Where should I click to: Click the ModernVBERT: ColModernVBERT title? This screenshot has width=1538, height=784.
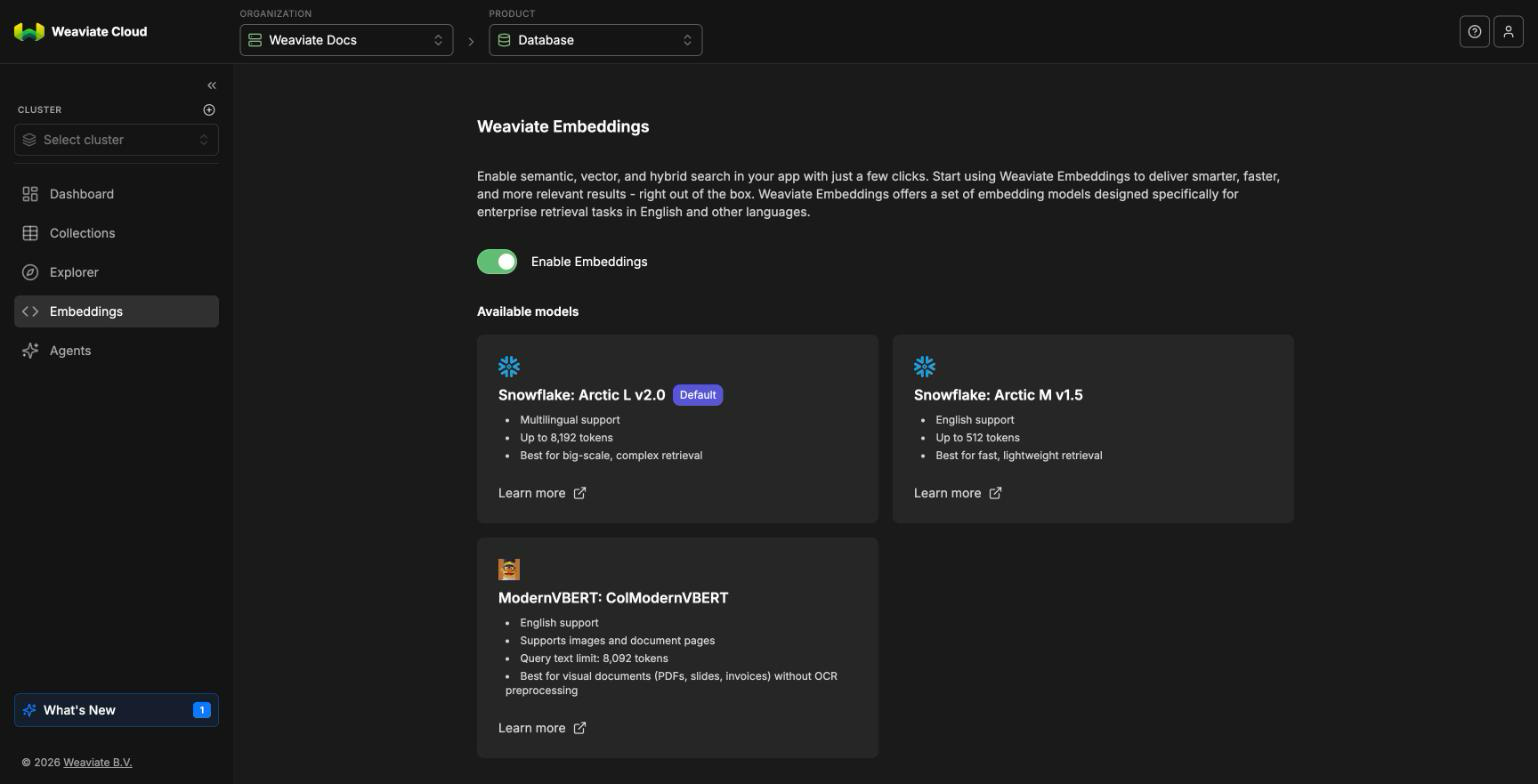point(613,598)
